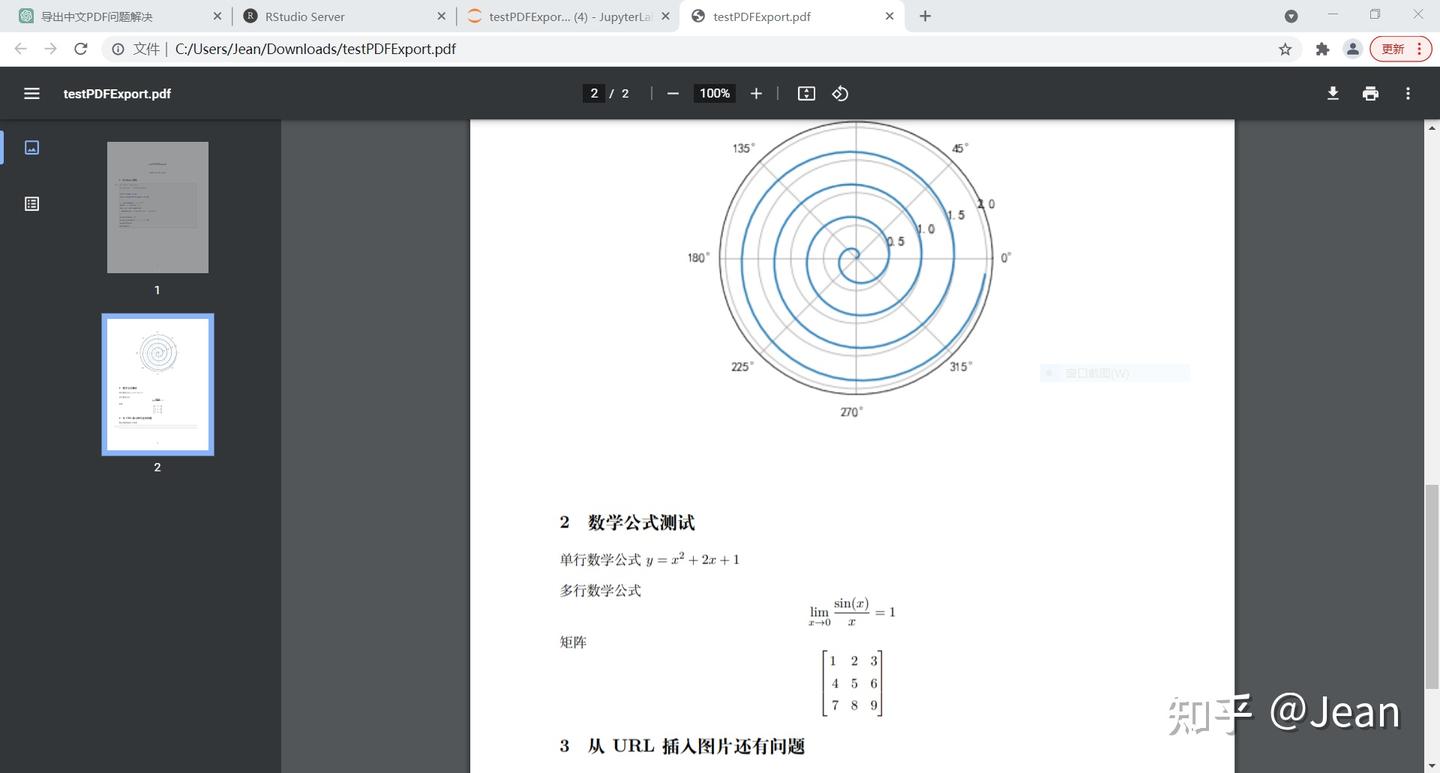This screenshot has width=1440, height=773.
Task: Click the 文件 label in address bar
Action: coord(146,48)
